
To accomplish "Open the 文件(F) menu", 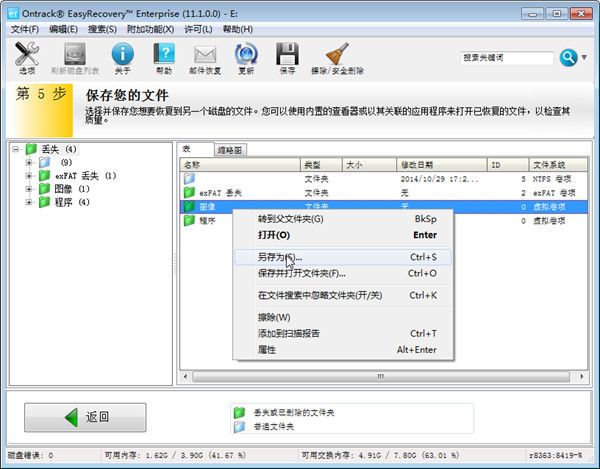I will pos(24,29).
